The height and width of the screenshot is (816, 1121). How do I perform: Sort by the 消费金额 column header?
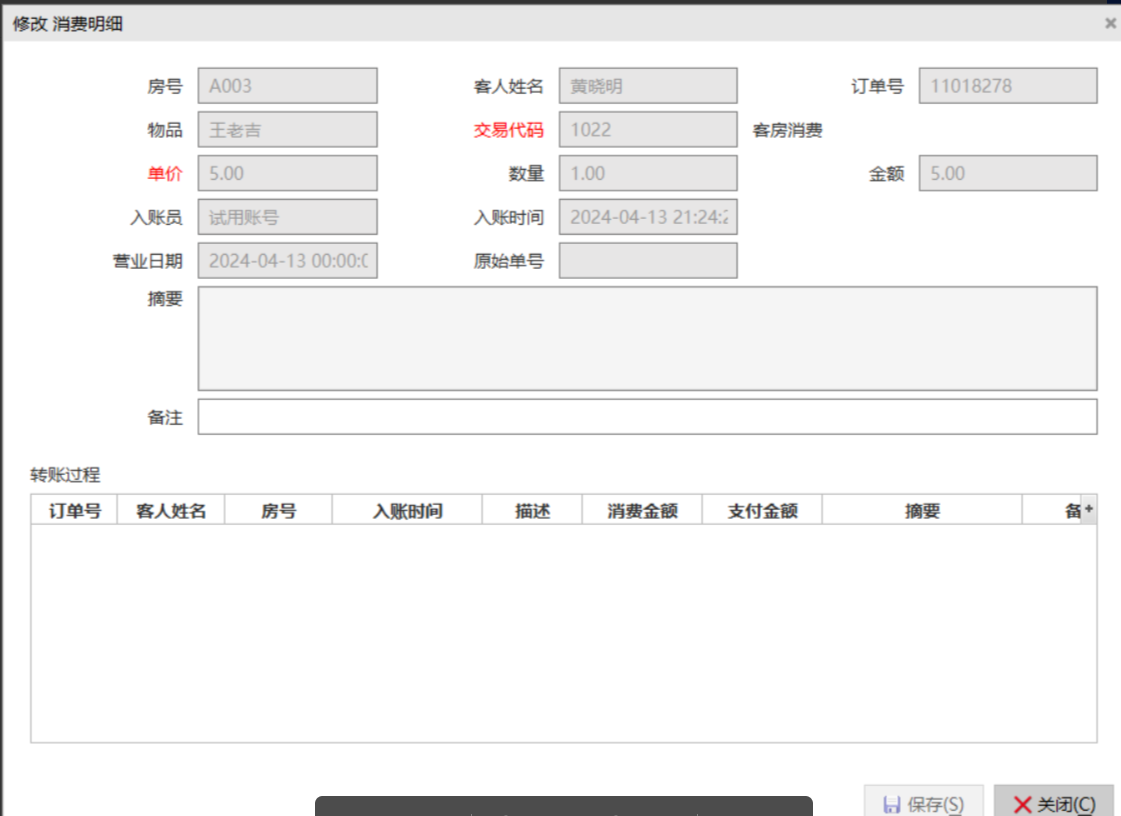click(x=642, y=511)
